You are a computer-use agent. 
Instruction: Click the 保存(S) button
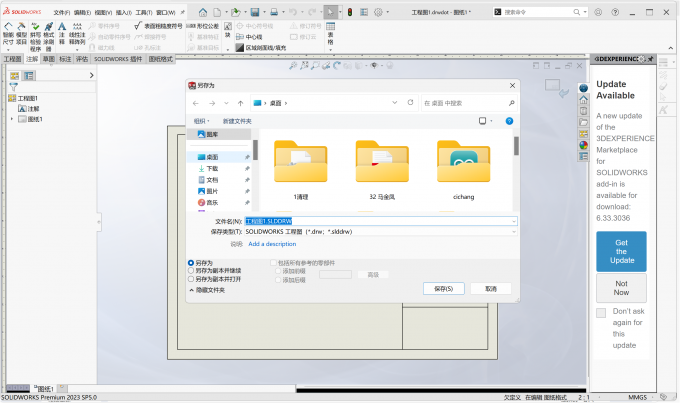(x=443, y=288)
